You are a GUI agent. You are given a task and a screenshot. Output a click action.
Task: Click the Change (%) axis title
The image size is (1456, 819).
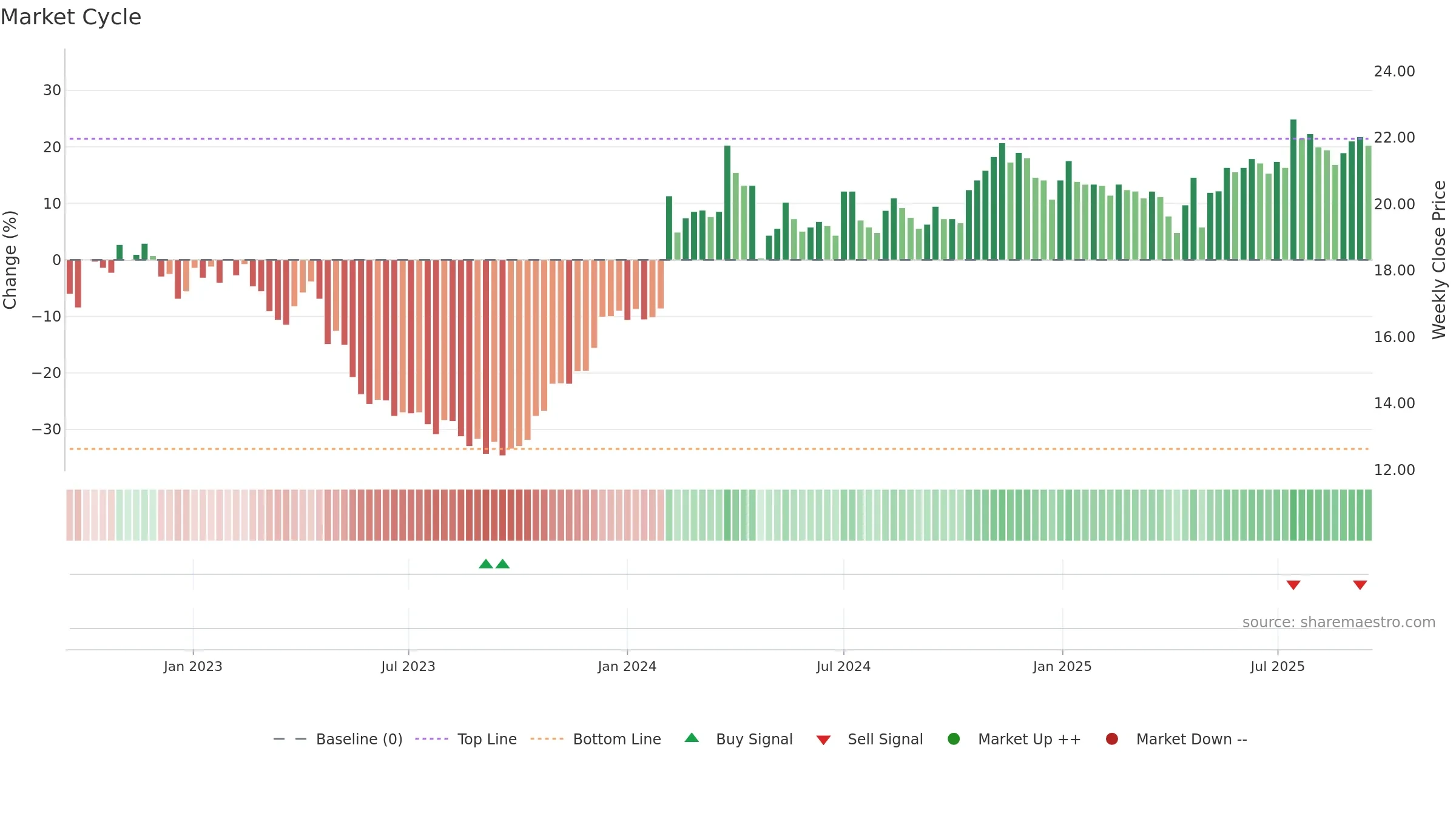click(10, 260)
